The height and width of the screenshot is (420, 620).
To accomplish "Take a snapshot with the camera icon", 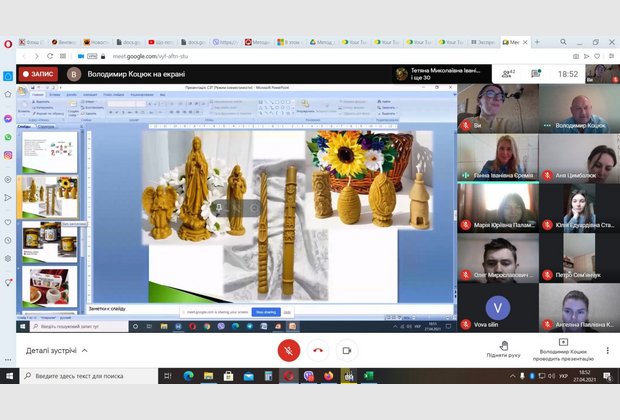I will [576, 56].
